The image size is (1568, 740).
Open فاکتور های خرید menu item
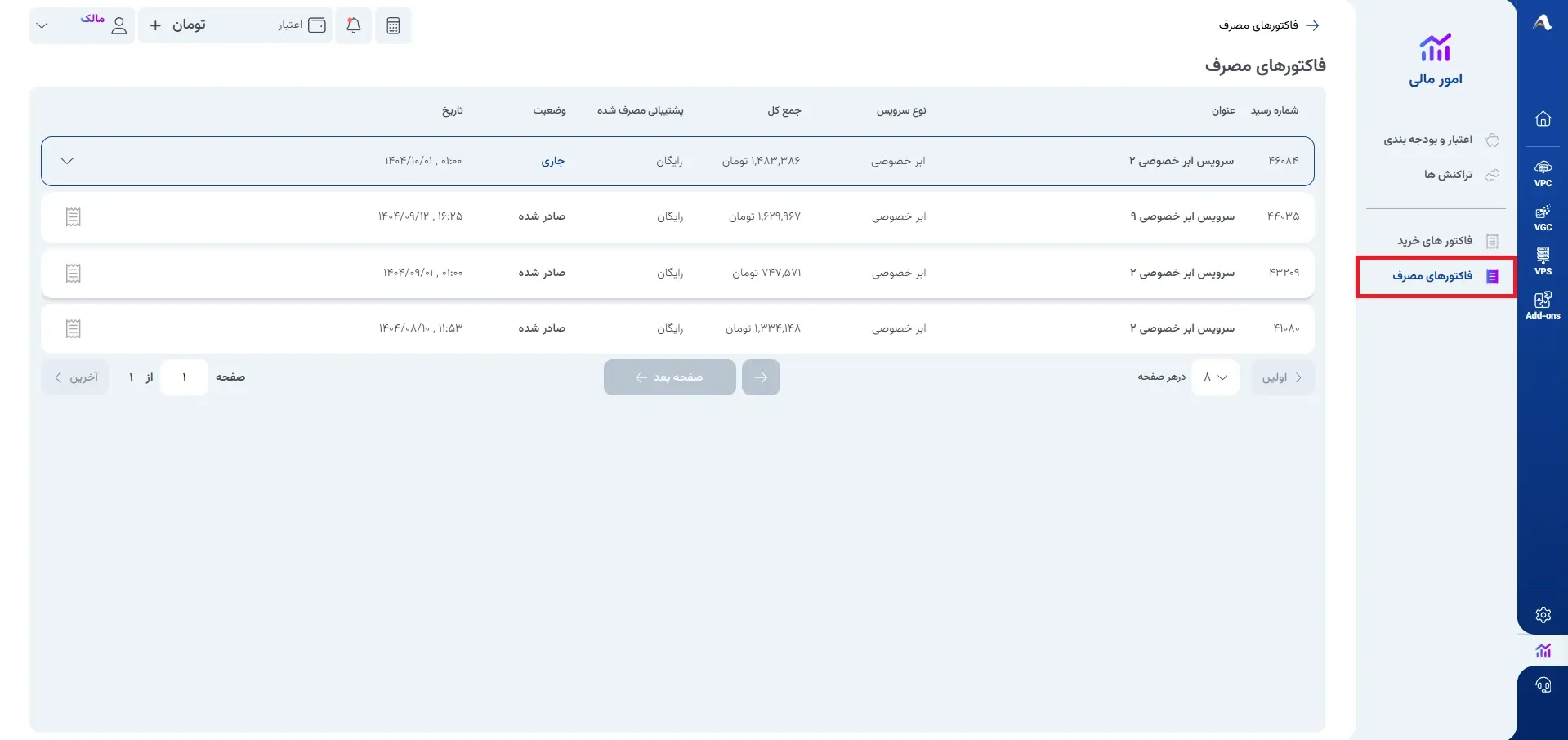[x=1447, y=241]
